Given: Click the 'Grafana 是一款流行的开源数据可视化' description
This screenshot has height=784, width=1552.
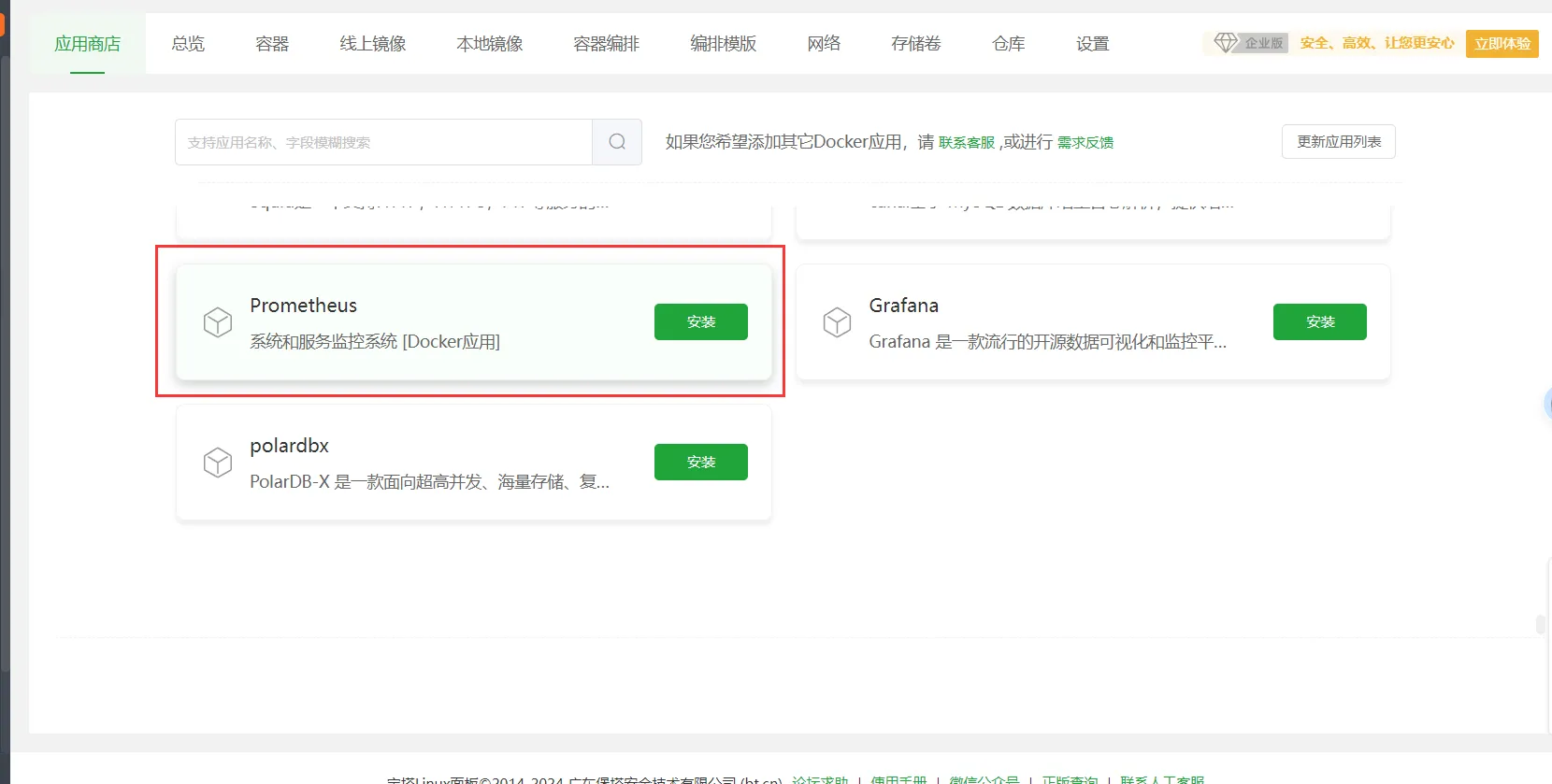Looking at the screenshot, I should point(1048,342).
